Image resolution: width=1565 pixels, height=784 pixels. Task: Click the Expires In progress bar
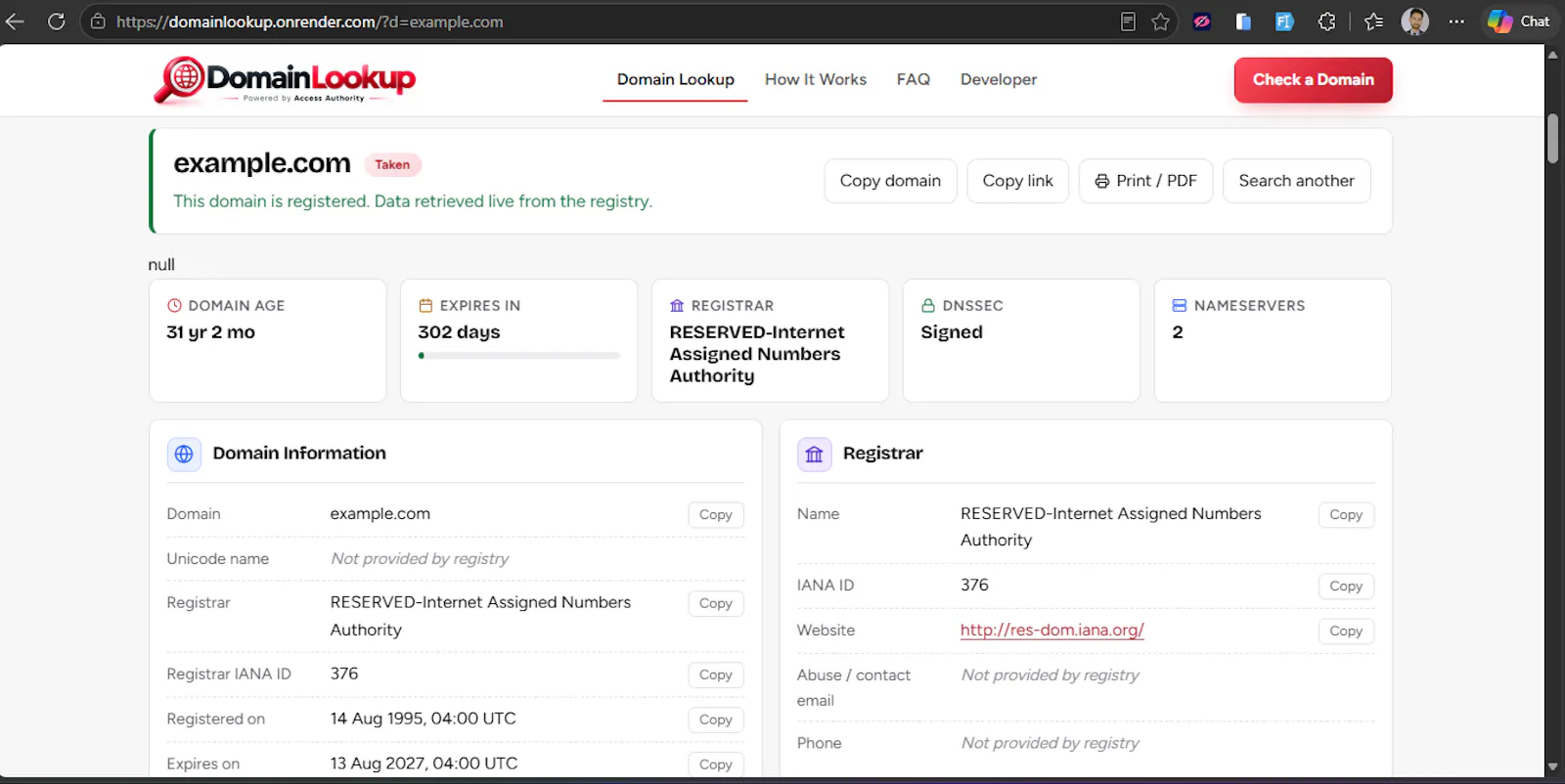click(x=519, y=356)
